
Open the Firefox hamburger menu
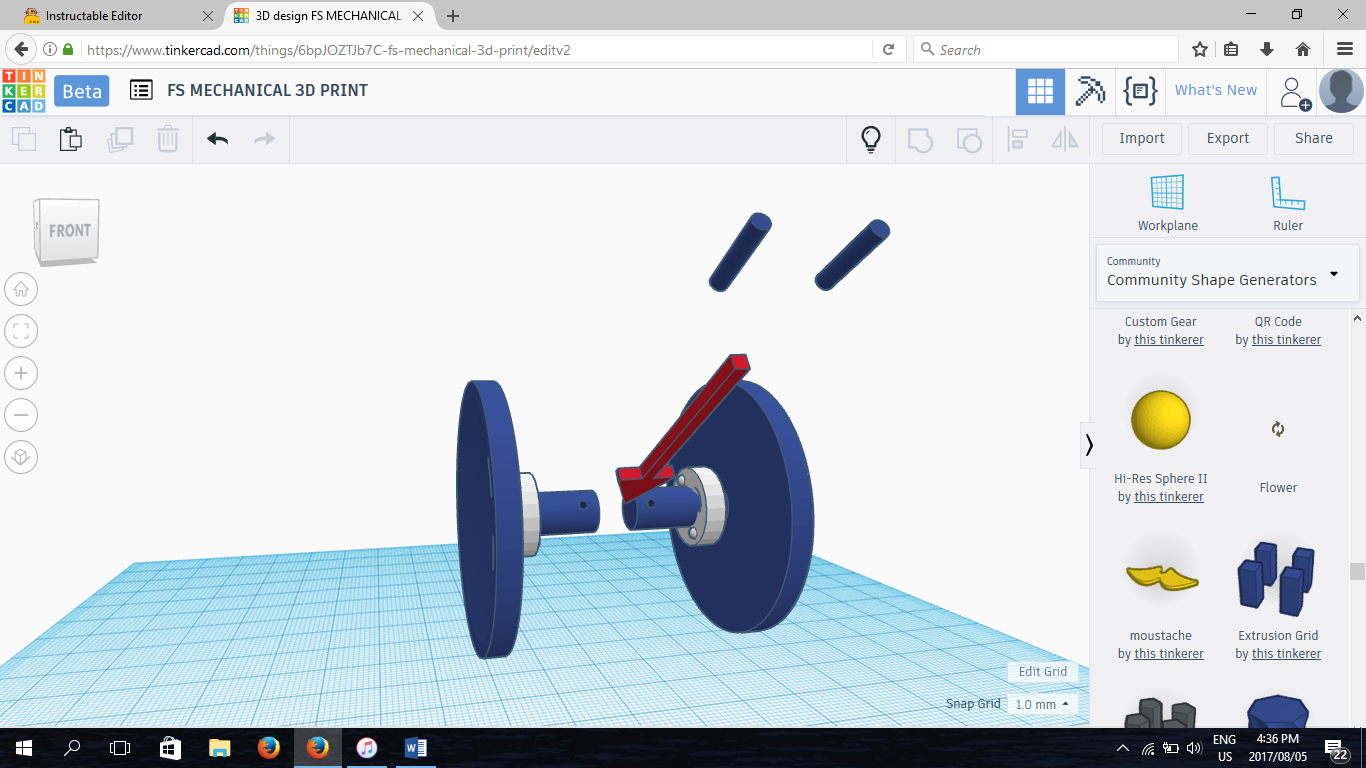pos(1344,49)
